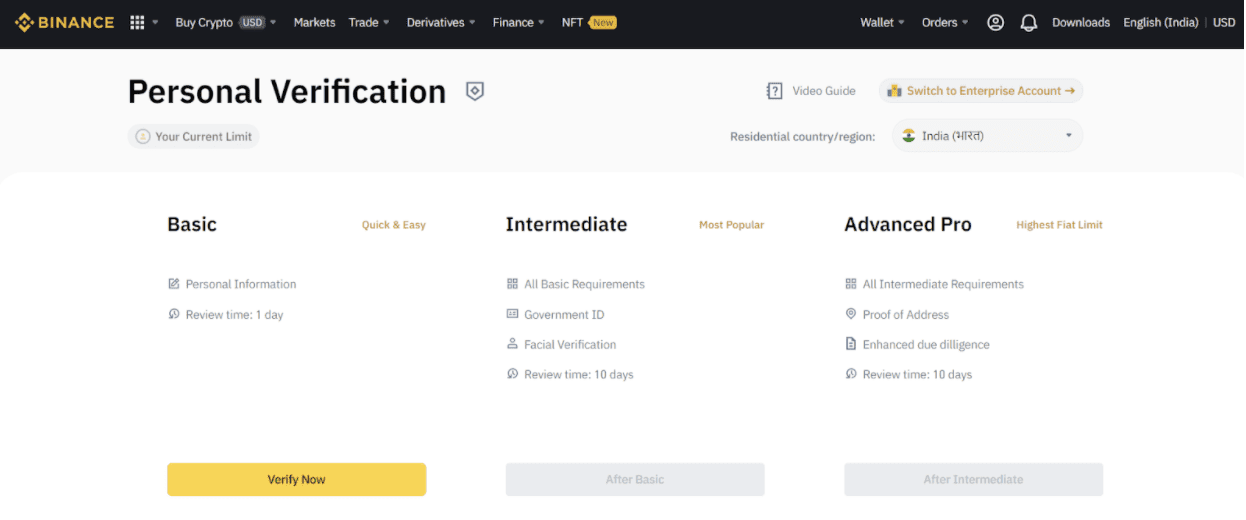Open the apps grid icon

[137, 22]
